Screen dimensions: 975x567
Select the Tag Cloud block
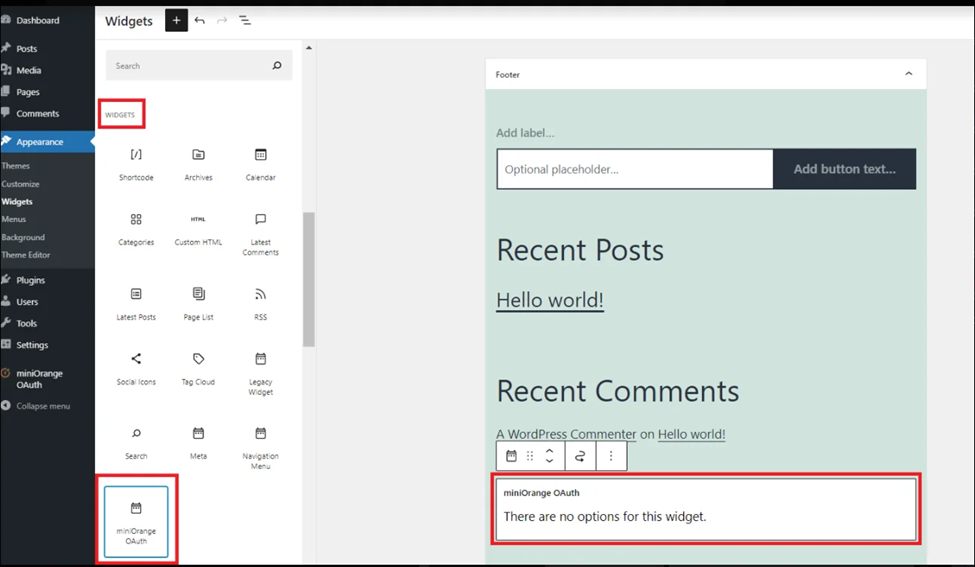click(198, 369)
